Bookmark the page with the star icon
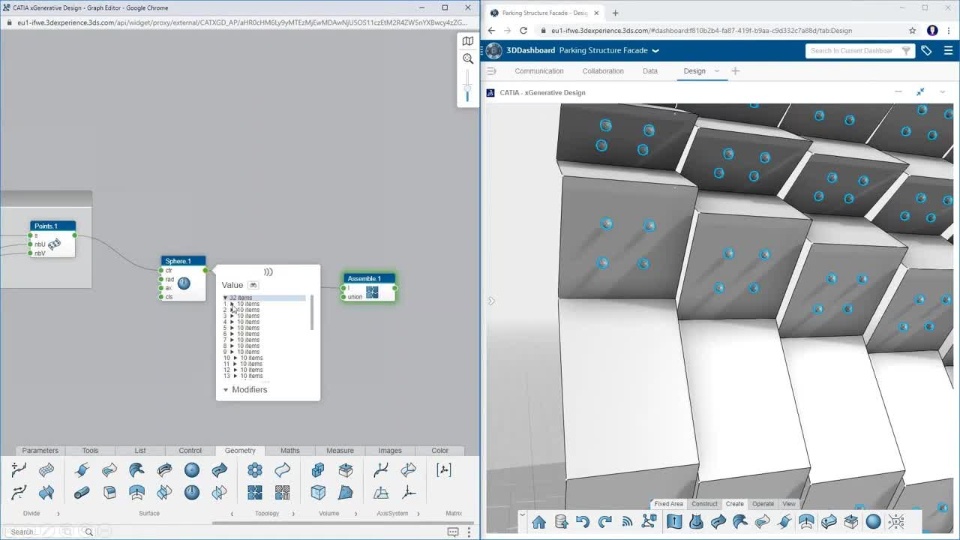960x540 pixels. (x=912, y=30)
